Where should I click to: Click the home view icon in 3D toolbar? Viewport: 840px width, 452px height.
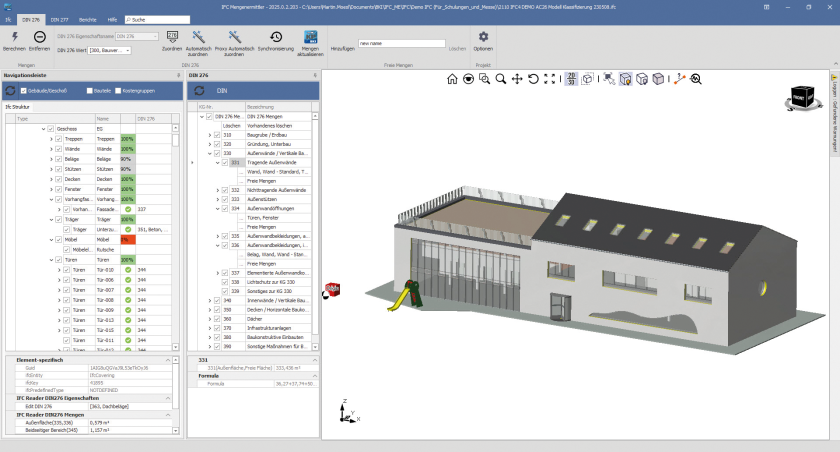pos(452,79)
